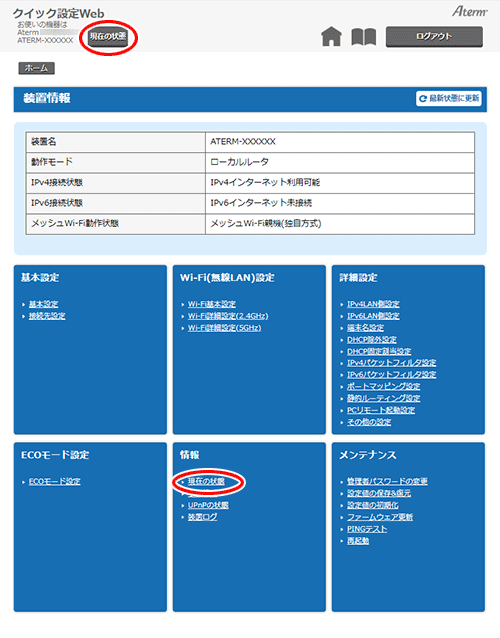Screen dimensions: 500x638
Task: Click the メッシュWi-Fi動作状態 label cell
Action: click(x=116, y=224)
